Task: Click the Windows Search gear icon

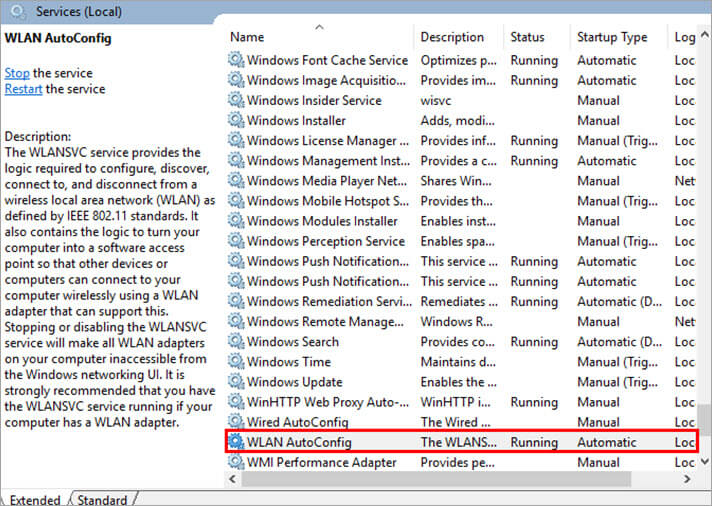Action: (x=236, y=342)
